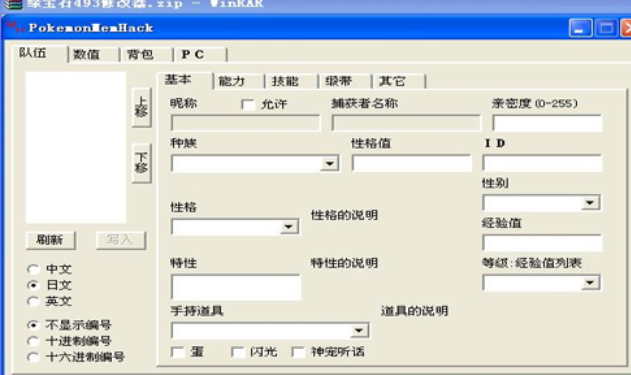Open the 种族 species dropdown
The height and width of the screenshot is (375, 631).
tap(330, 164)
